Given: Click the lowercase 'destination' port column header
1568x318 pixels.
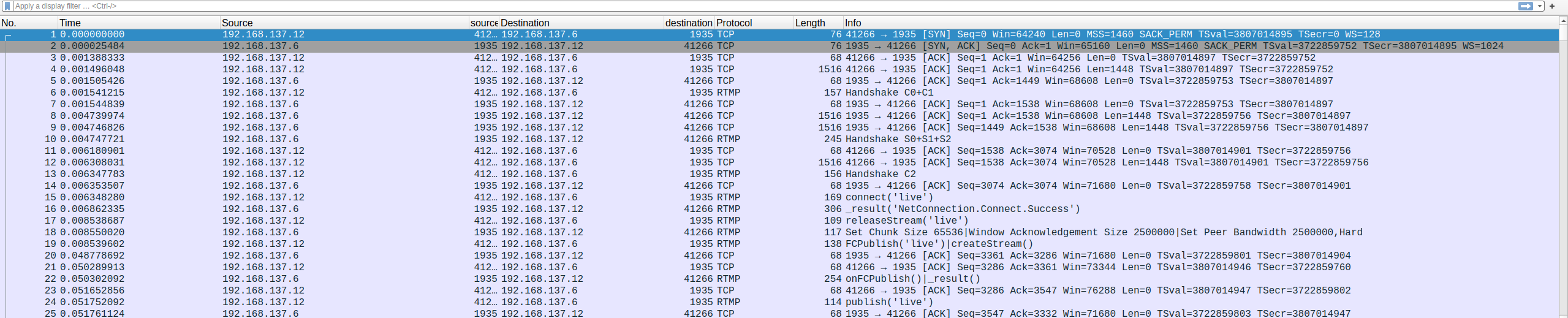Looking at the screenshot, I should click(x=689, y=23).
